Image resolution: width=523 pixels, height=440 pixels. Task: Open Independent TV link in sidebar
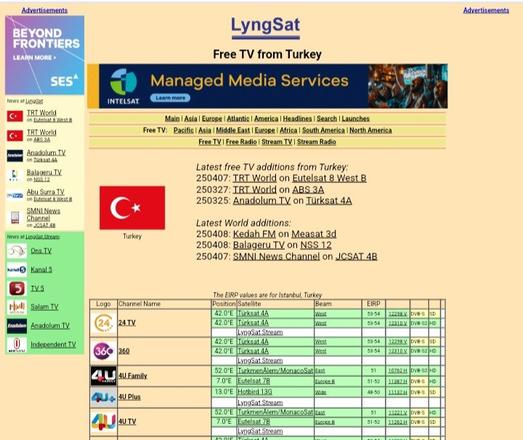pos(53,345)
